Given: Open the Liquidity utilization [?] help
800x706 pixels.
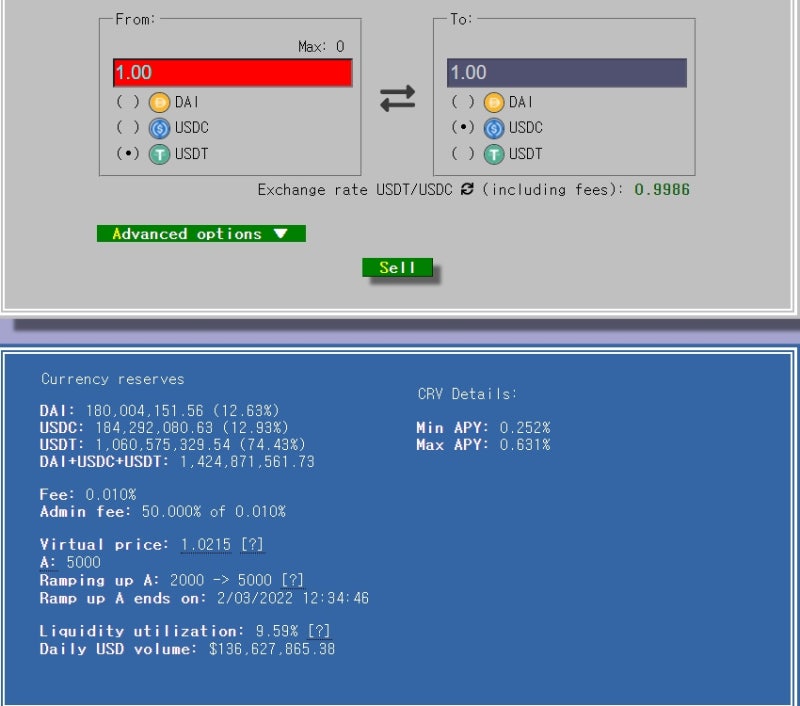Looking at the screenshot, I should (319, 631).
